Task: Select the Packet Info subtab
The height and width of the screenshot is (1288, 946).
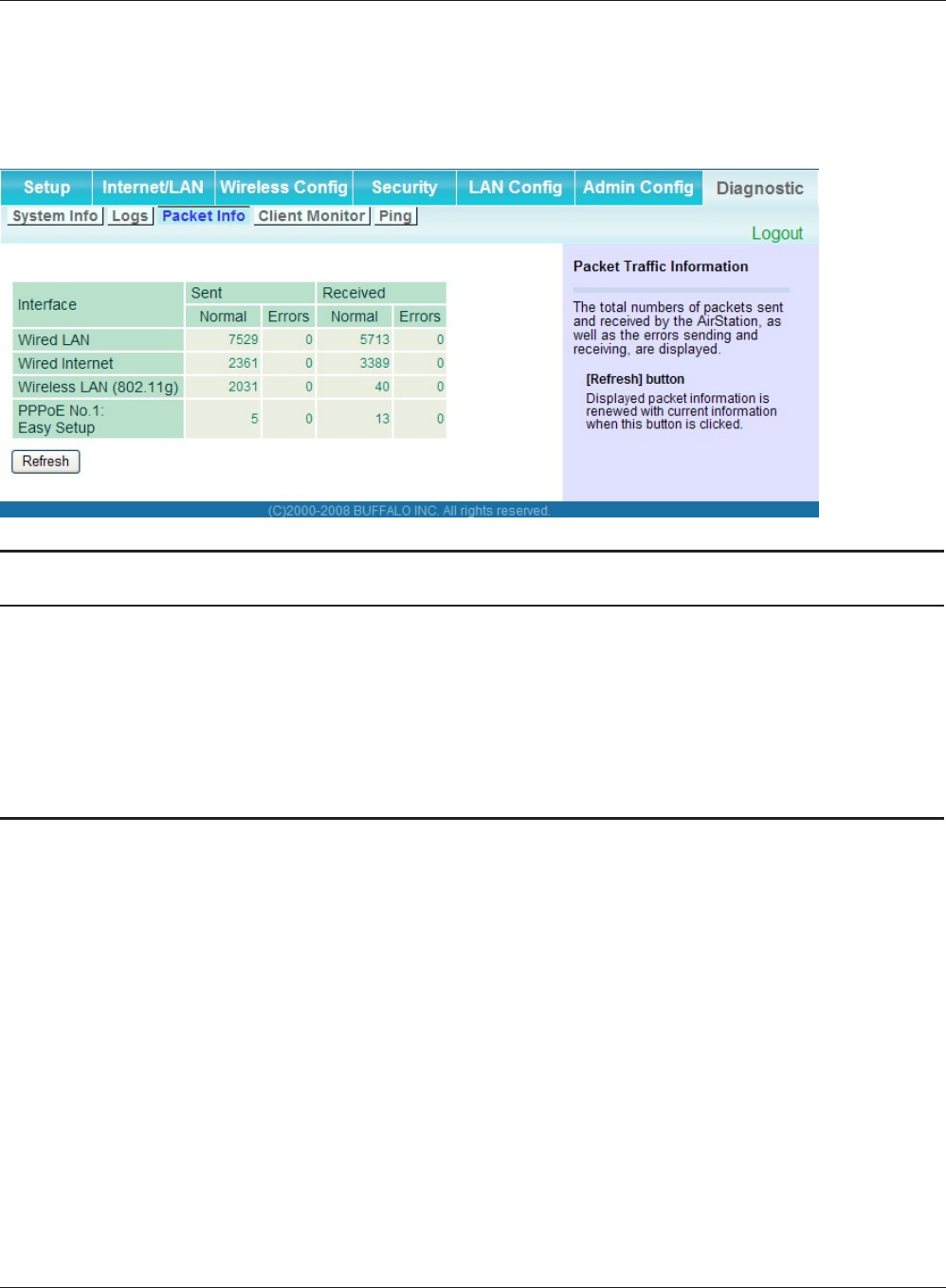Action: coord(204,216)
